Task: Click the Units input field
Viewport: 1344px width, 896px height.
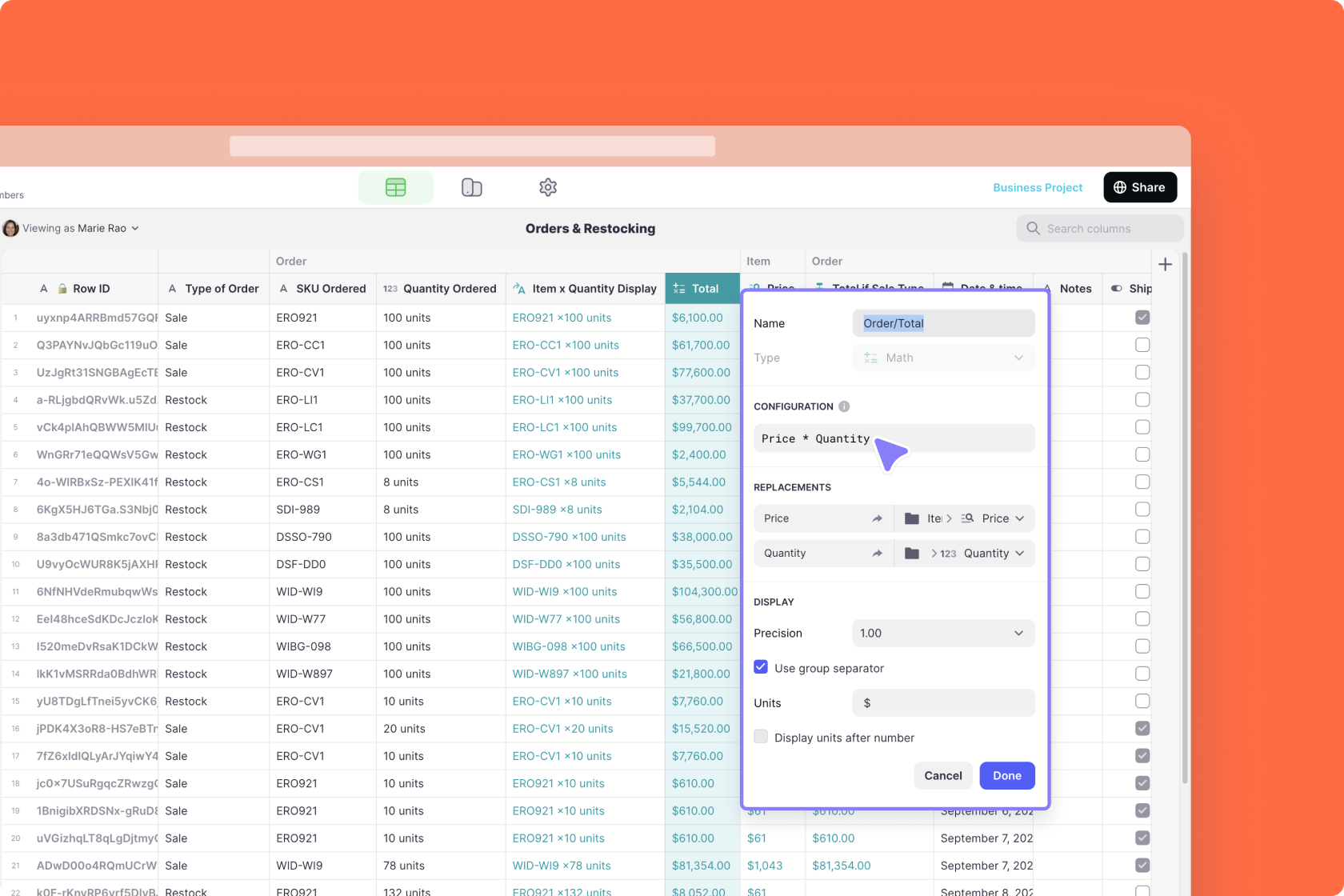Action: (x=943, y=702)
